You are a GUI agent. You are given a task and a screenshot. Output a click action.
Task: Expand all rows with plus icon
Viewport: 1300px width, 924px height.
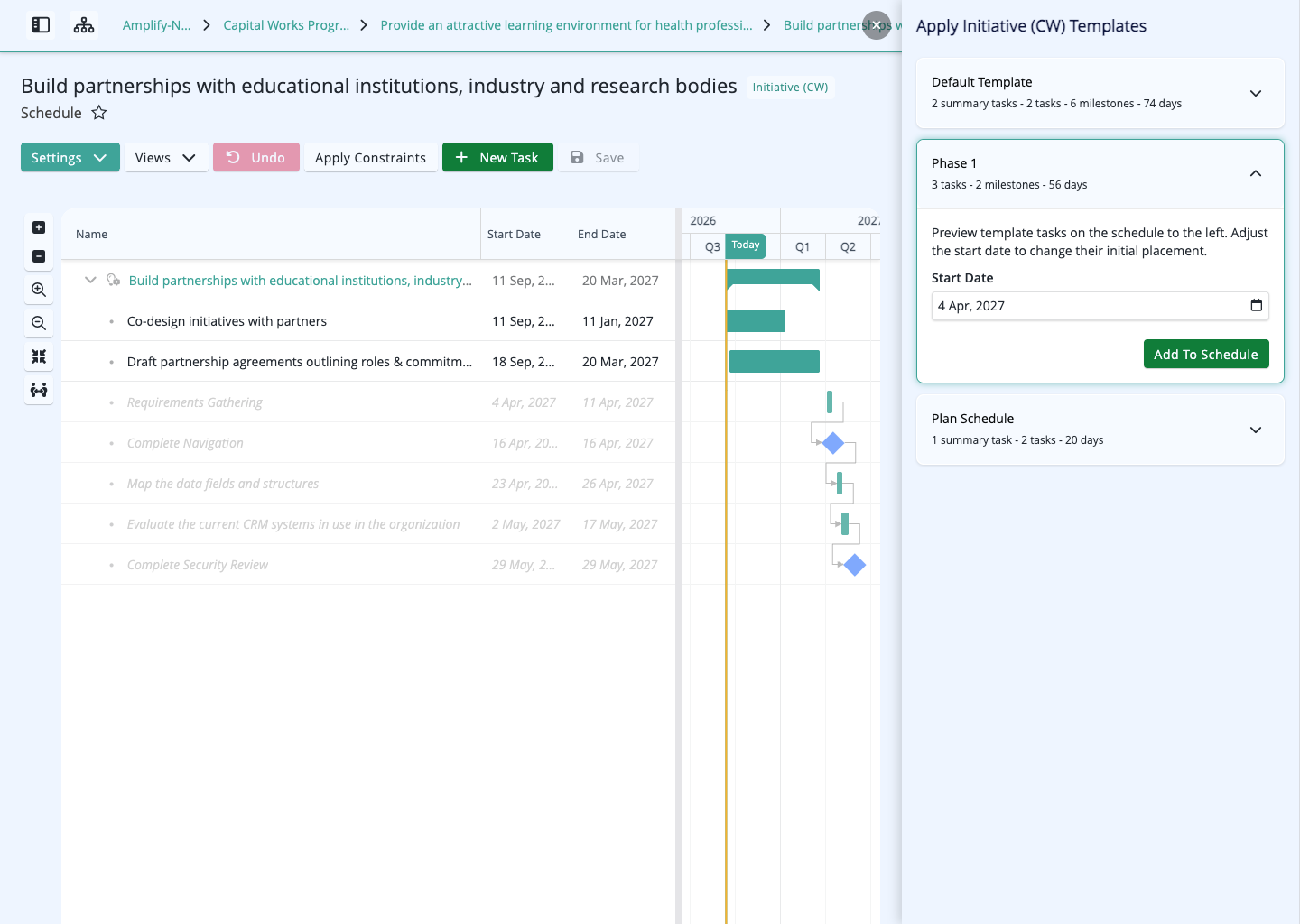pyautogui.click(x=39, y=227)
